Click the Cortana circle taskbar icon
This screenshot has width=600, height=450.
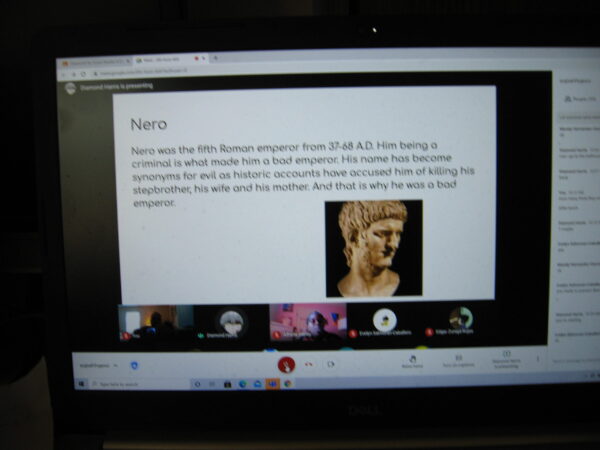197,384
